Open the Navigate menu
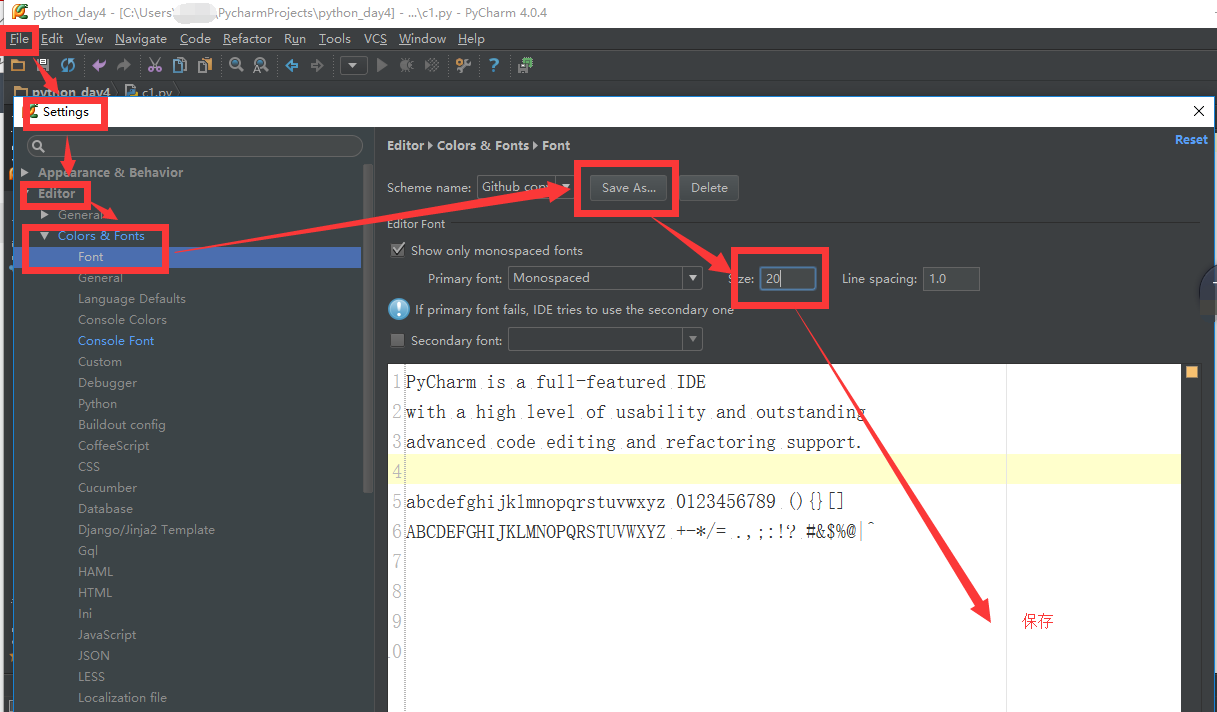This screenshot has height=712, width=1217. point(141,38)
